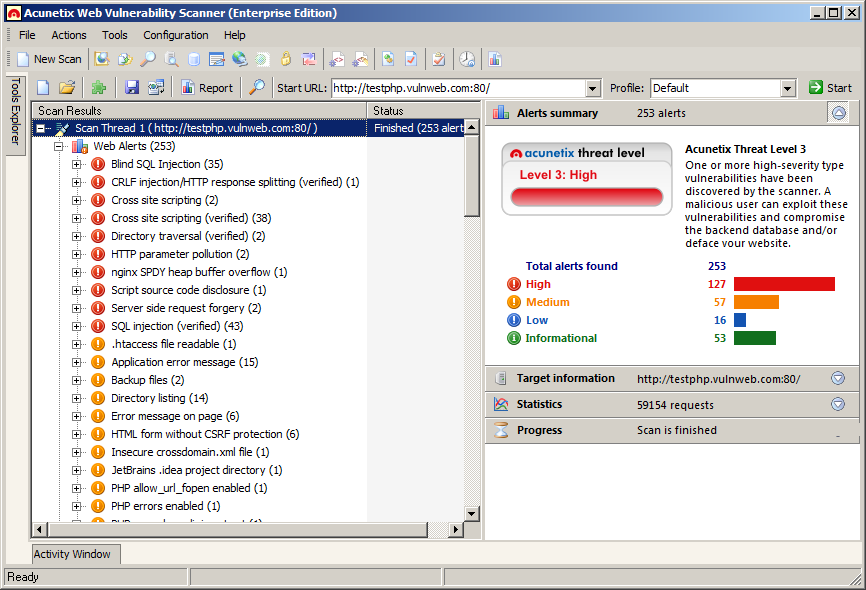Expand the SQL injection (verified) node
This screenshot has height=590, width=866.
click(76, 326)
